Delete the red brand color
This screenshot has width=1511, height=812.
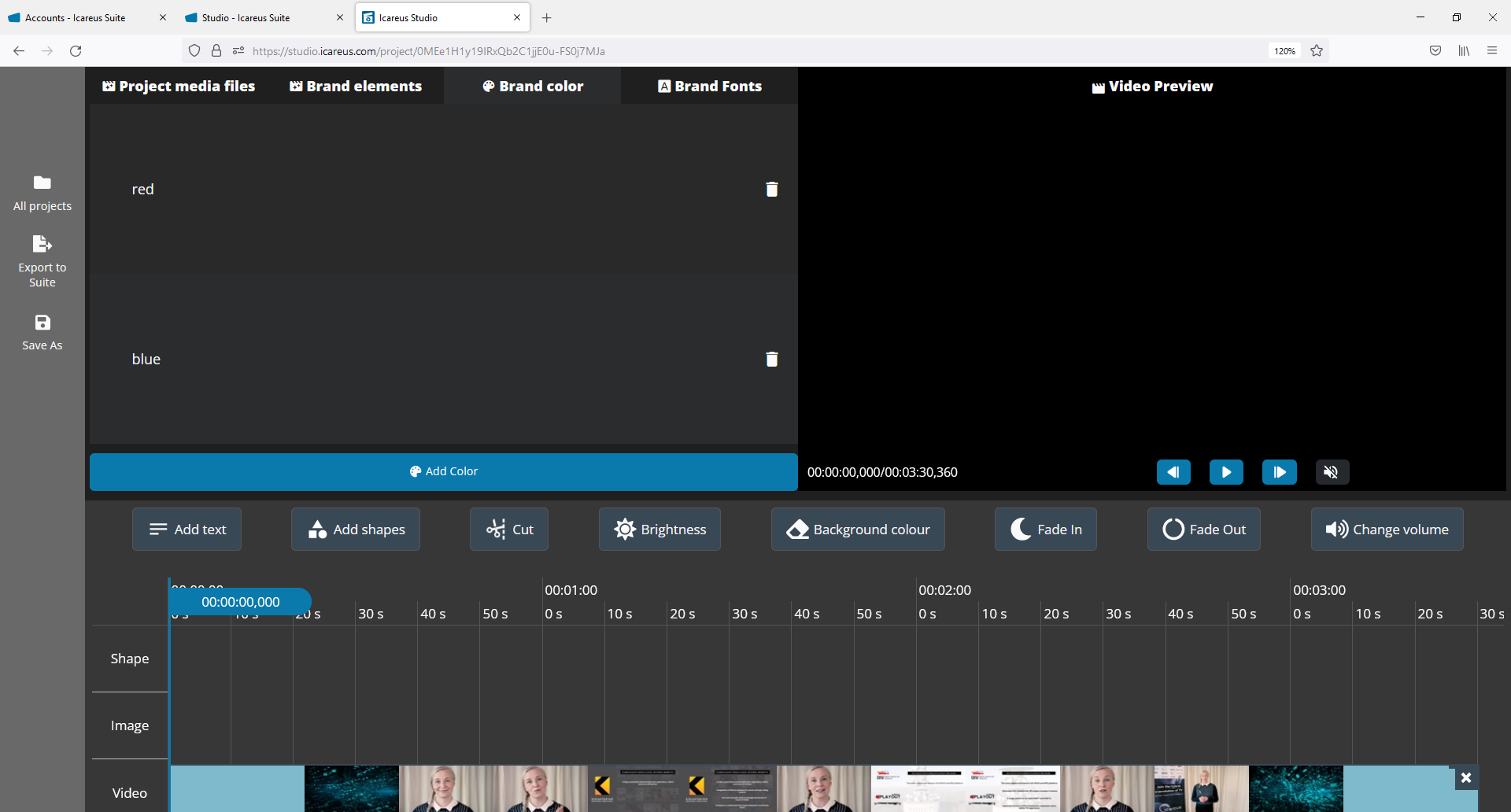tap(771, 190)
